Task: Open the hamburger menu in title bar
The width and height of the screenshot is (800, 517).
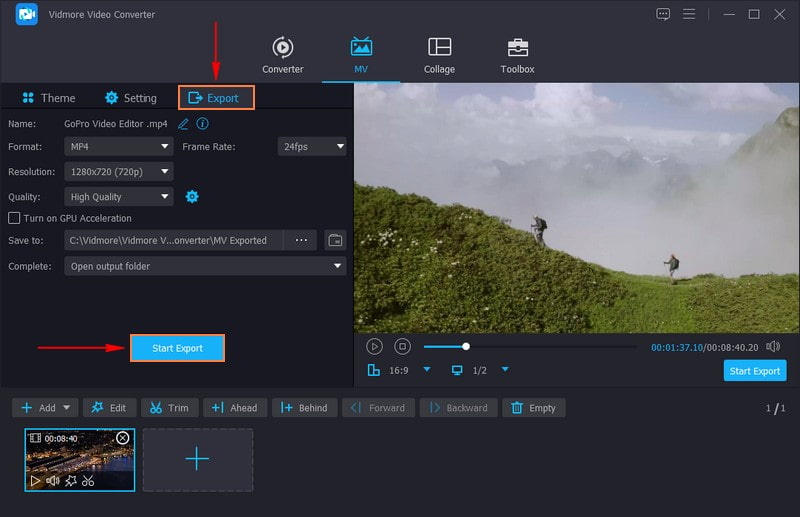Action: point(689,14)
